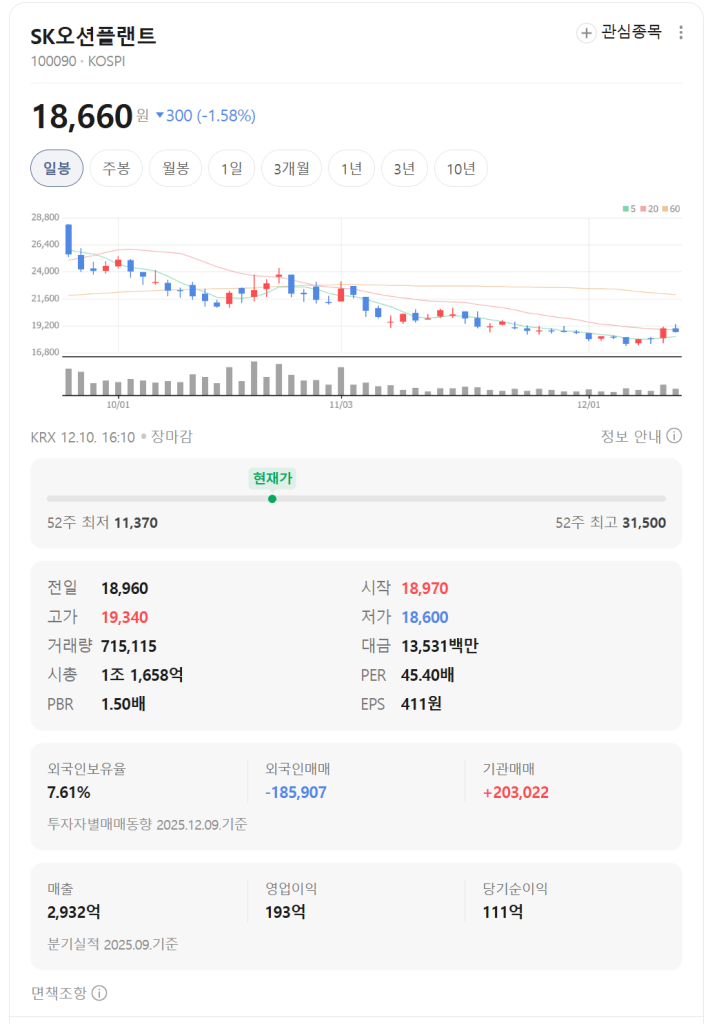Toggle the 5-day moving average legend
Screen dimensions: 710x1024
click(x=629, y=208)
